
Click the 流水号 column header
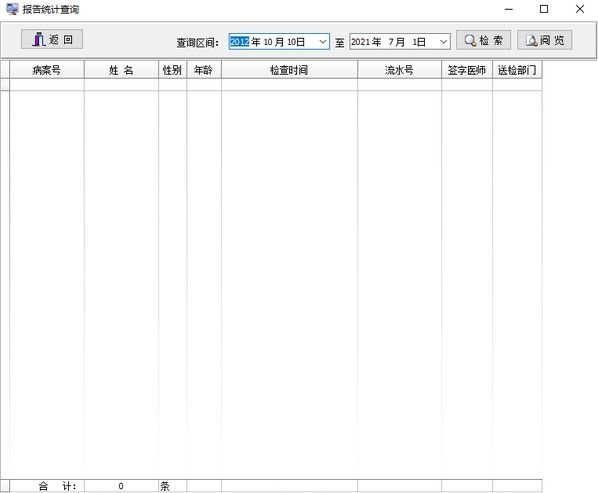[x=400, y=70]
